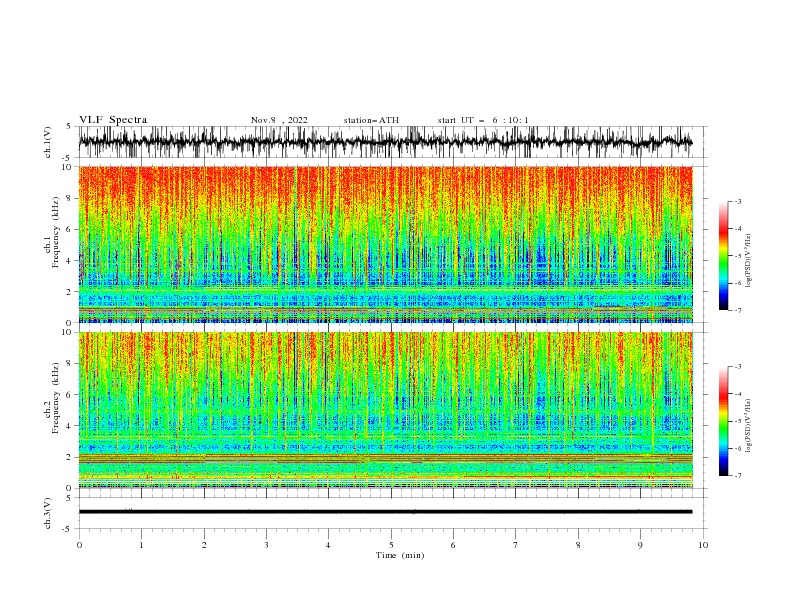Click the time axis tick label '0'
The image size is (792, 612).
(x=79, y=545)
